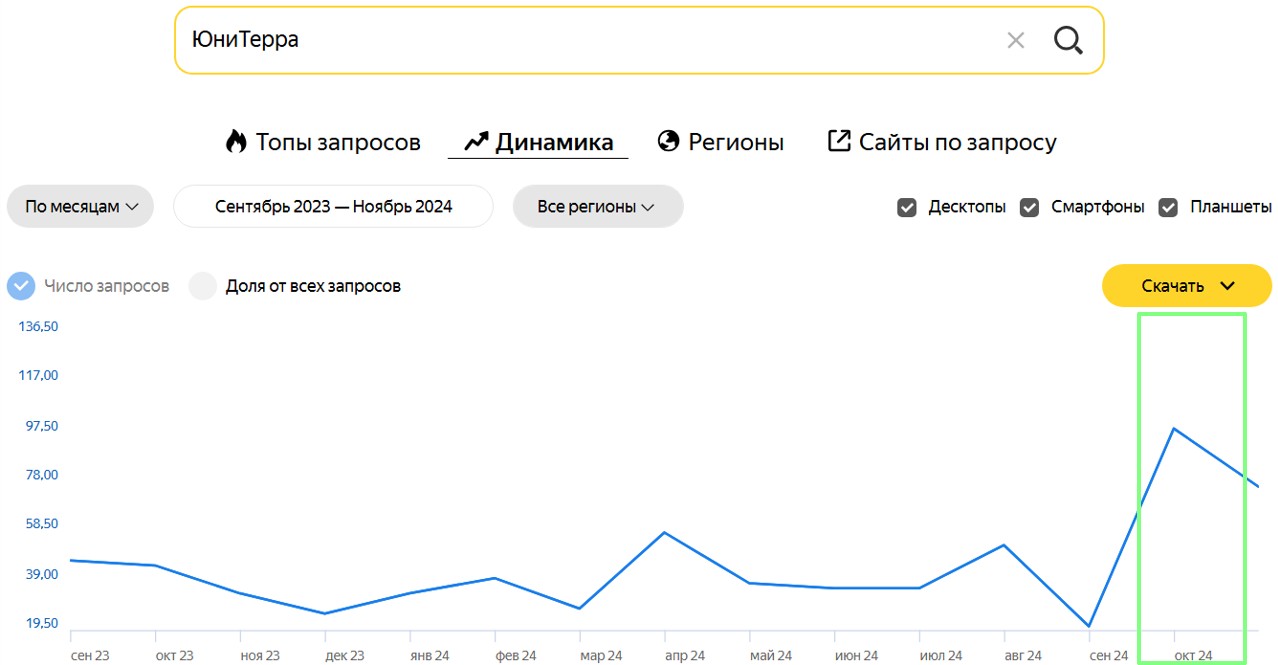Viewport: 1278px width, 665px height.
Task: Uncheck the Десктопы checkbox
Action: 907,208
